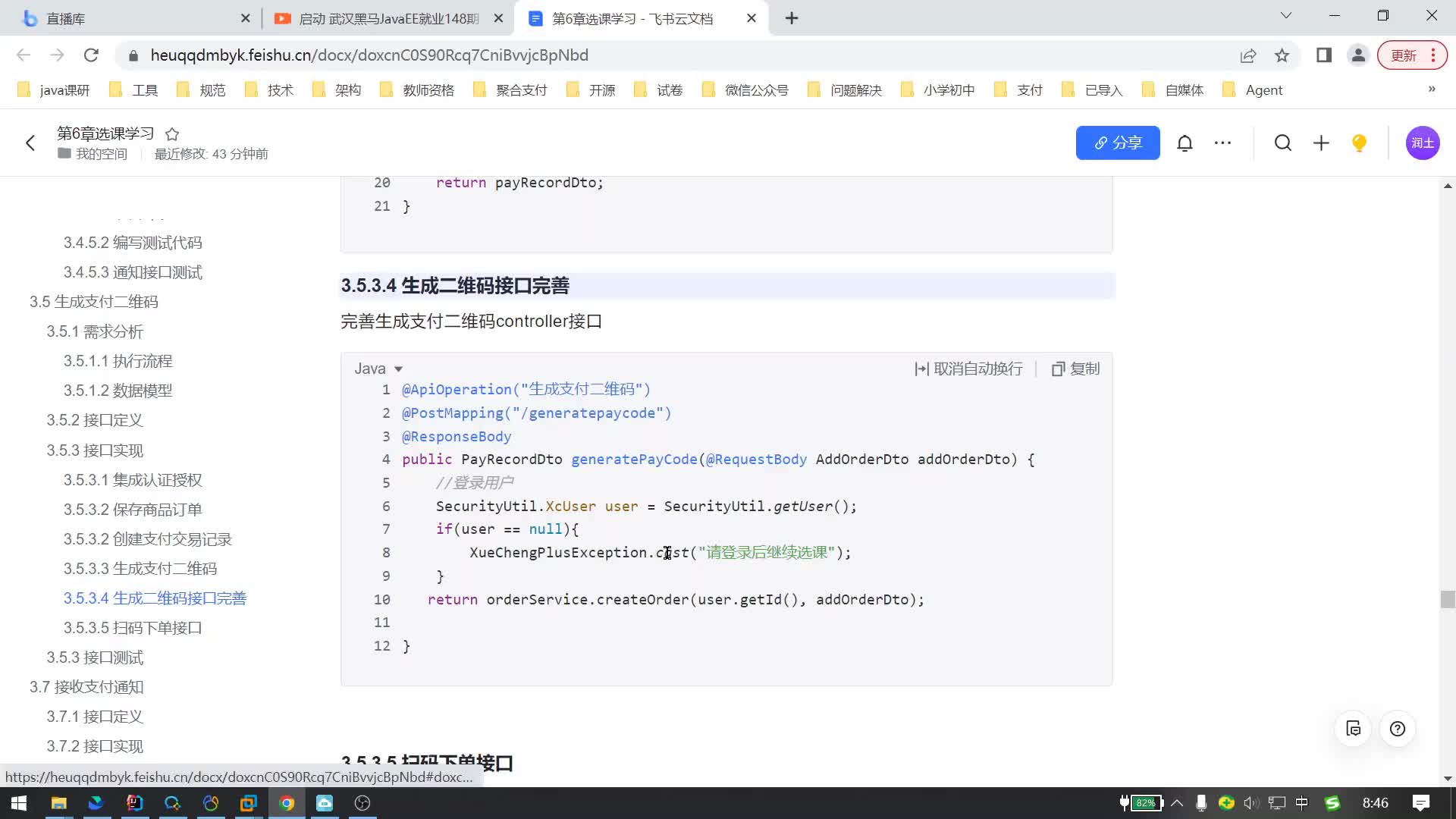The image size is (1456, 819).
Task: Click the back arrow beside the document title
Action: (30, 143)
